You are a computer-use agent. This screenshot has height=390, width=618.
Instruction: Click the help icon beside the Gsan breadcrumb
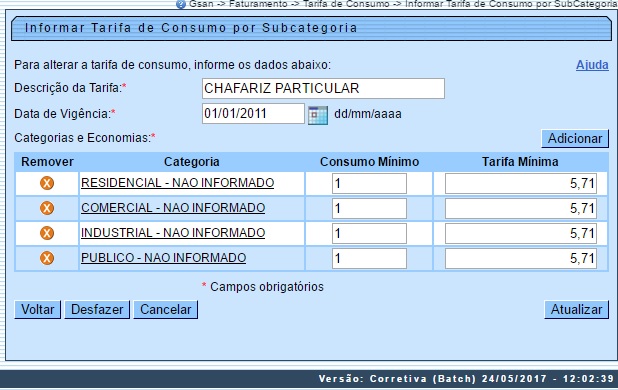click(x=181, y=4)
